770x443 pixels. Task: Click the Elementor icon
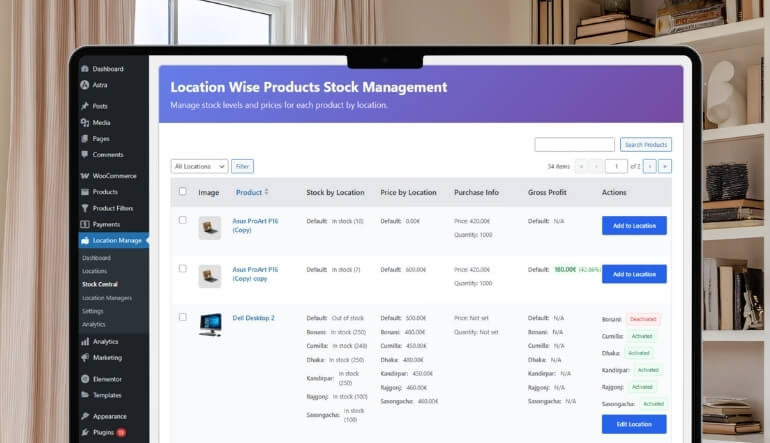[x=85, y=379]
